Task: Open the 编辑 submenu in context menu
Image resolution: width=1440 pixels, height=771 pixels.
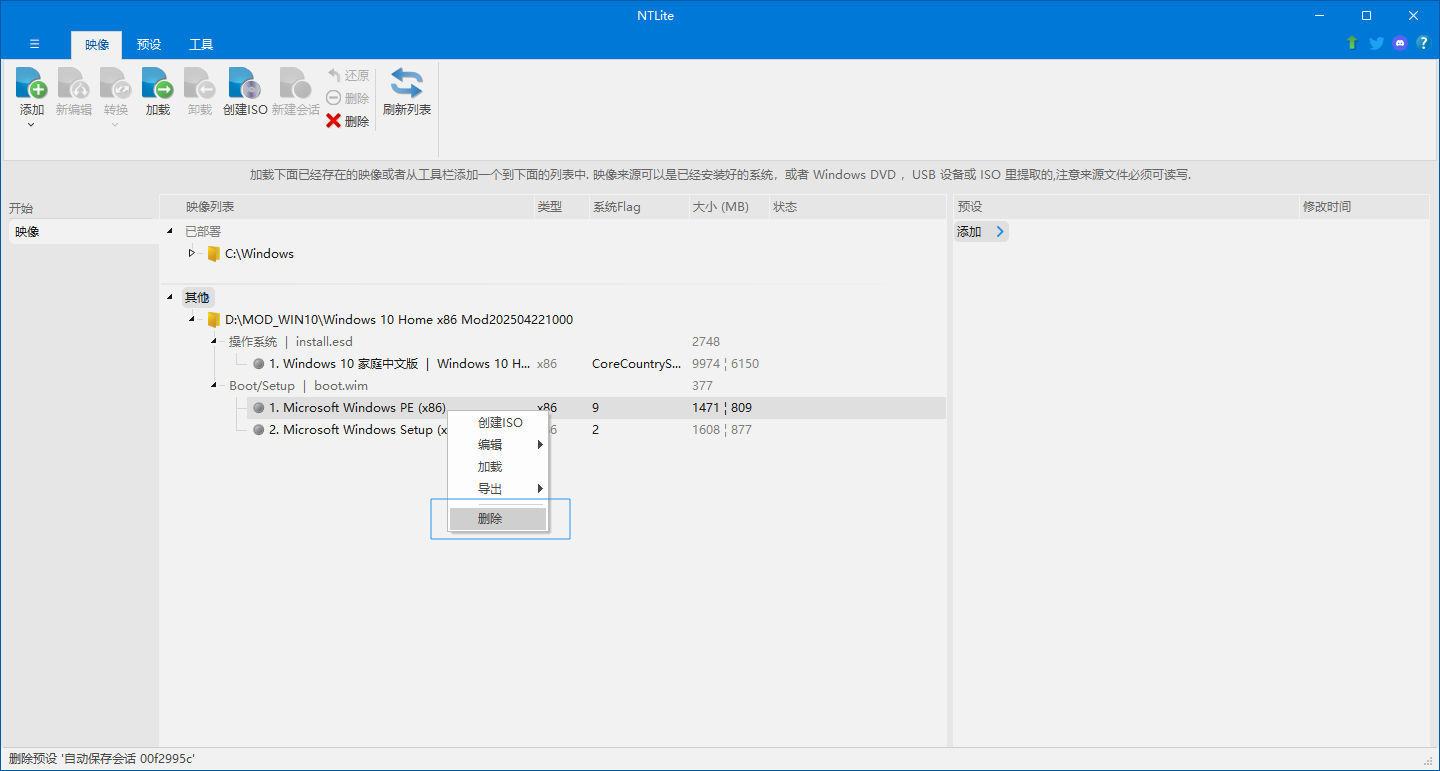Action: coord(499,445)
